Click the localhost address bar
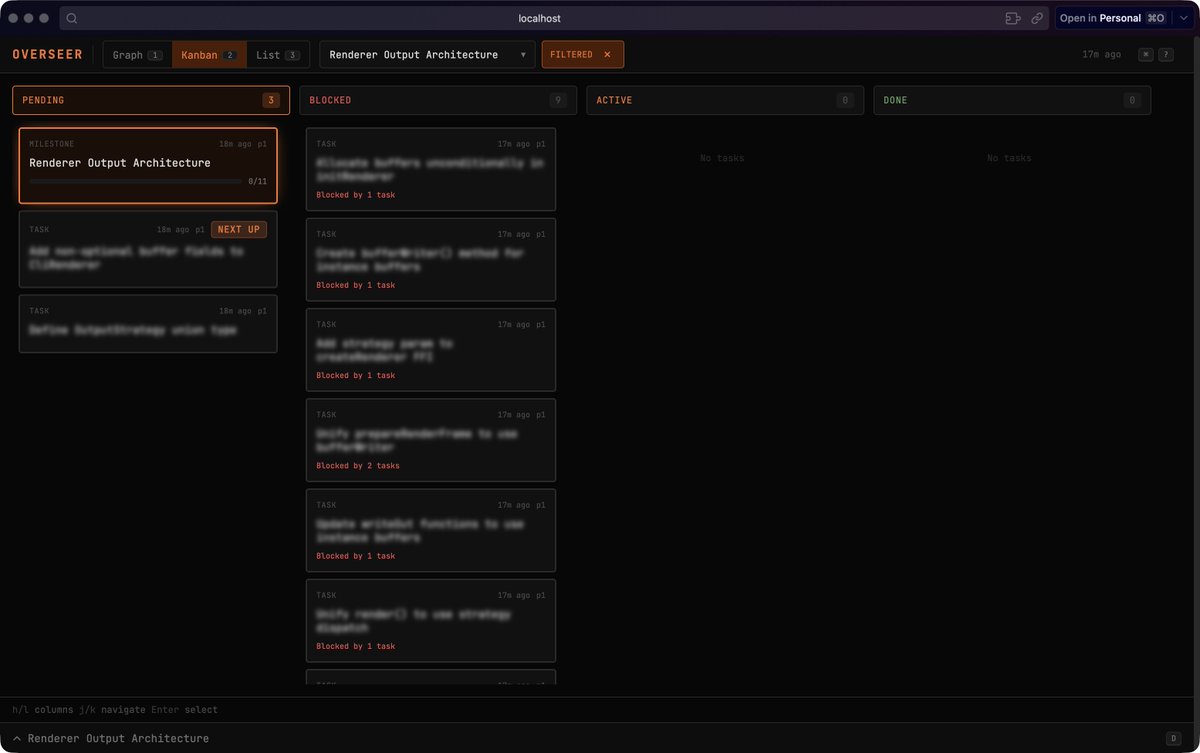This screenshot has width=1200, height=753. [x=539, y=18]
